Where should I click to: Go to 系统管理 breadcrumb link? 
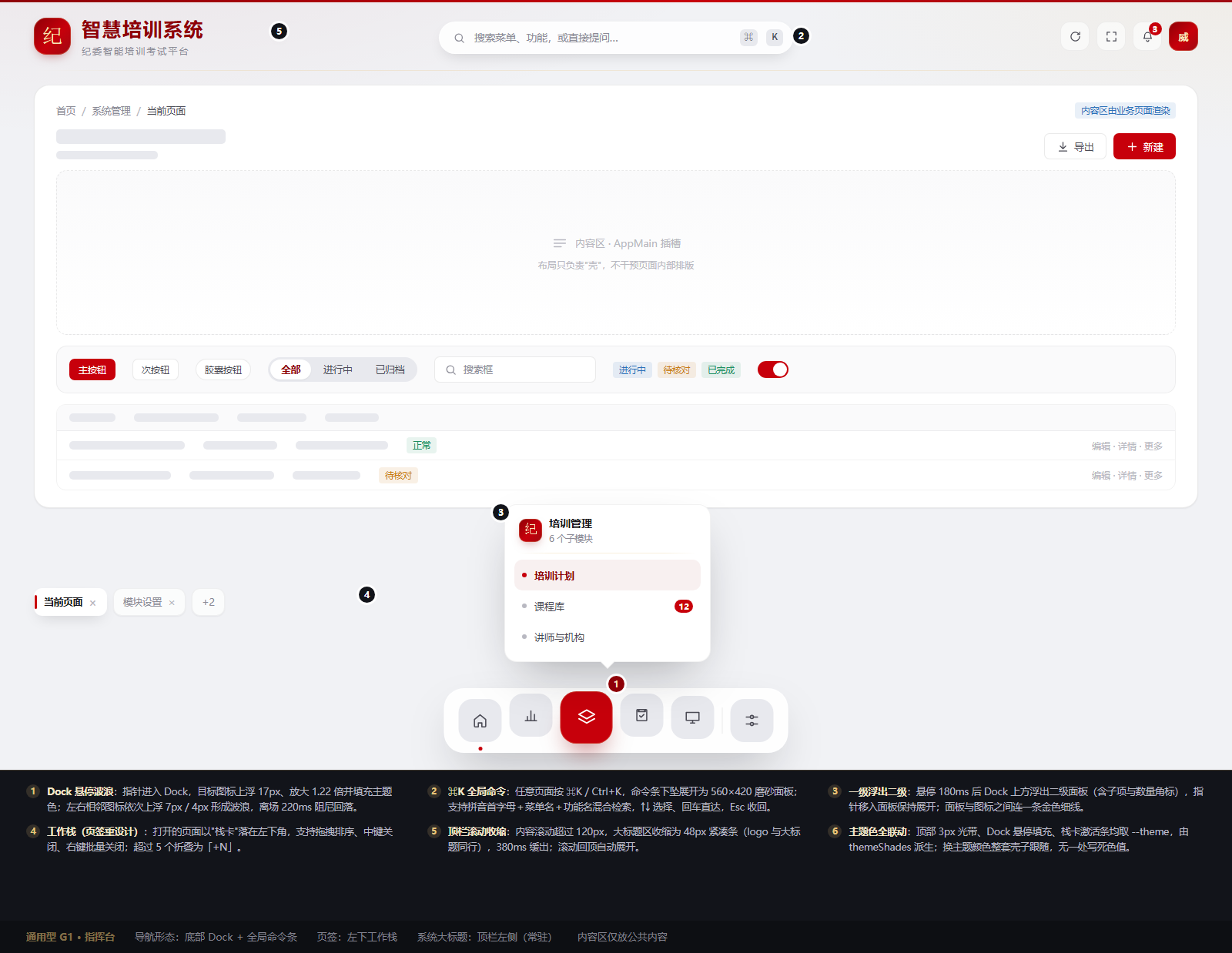click(112, 111)
